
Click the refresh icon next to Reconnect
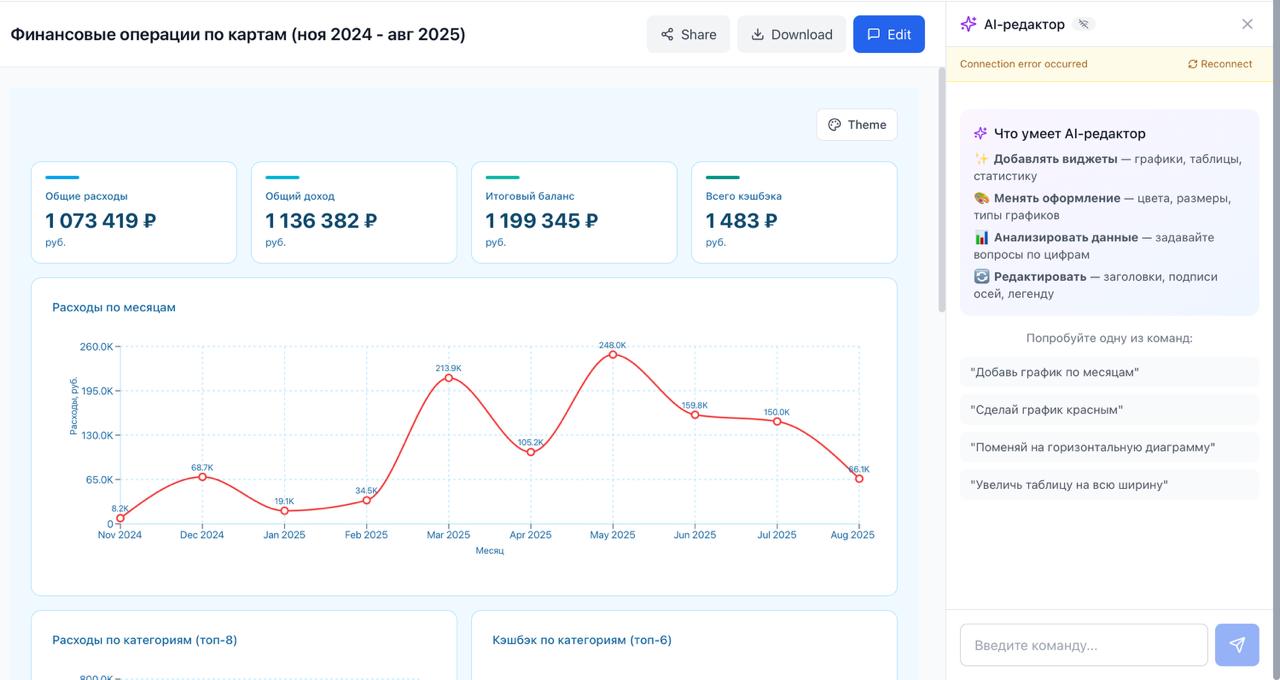point(1192,64)
